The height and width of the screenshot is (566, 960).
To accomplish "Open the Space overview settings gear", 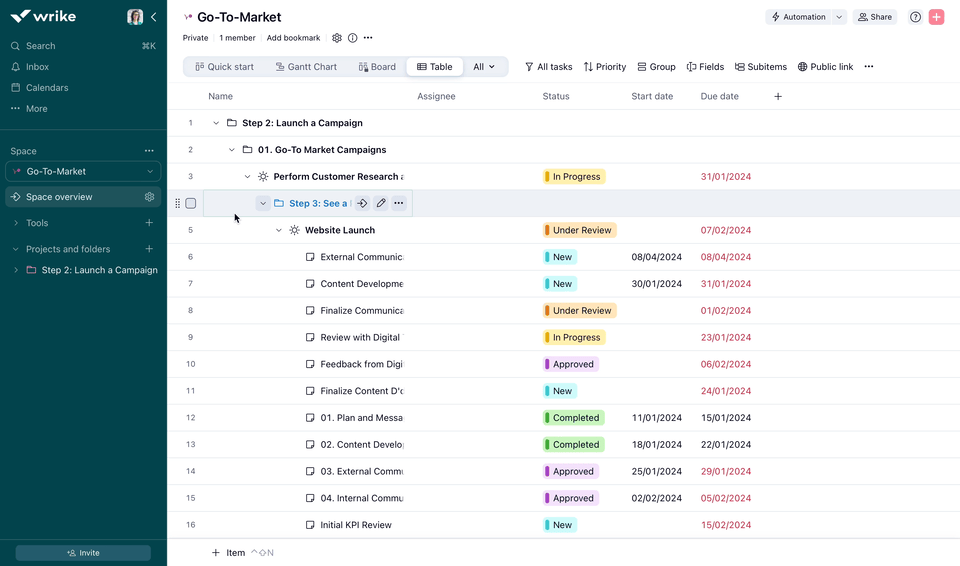I will [149, 197].
